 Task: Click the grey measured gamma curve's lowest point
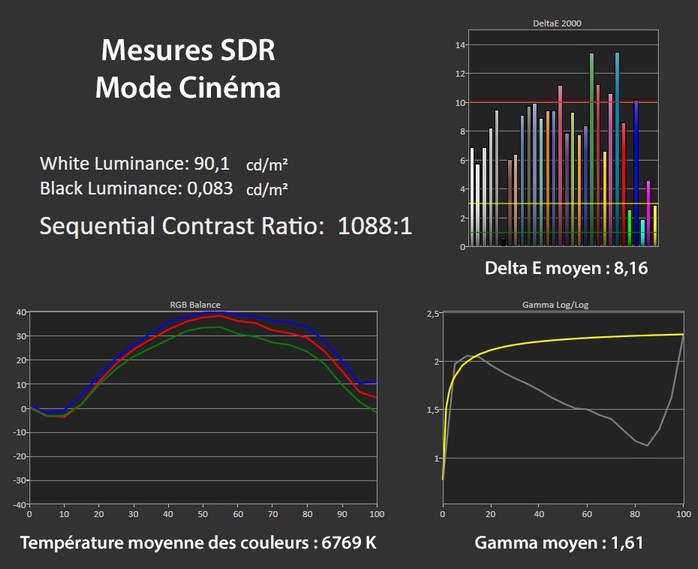pyautogui.click(x=647, y=445)
